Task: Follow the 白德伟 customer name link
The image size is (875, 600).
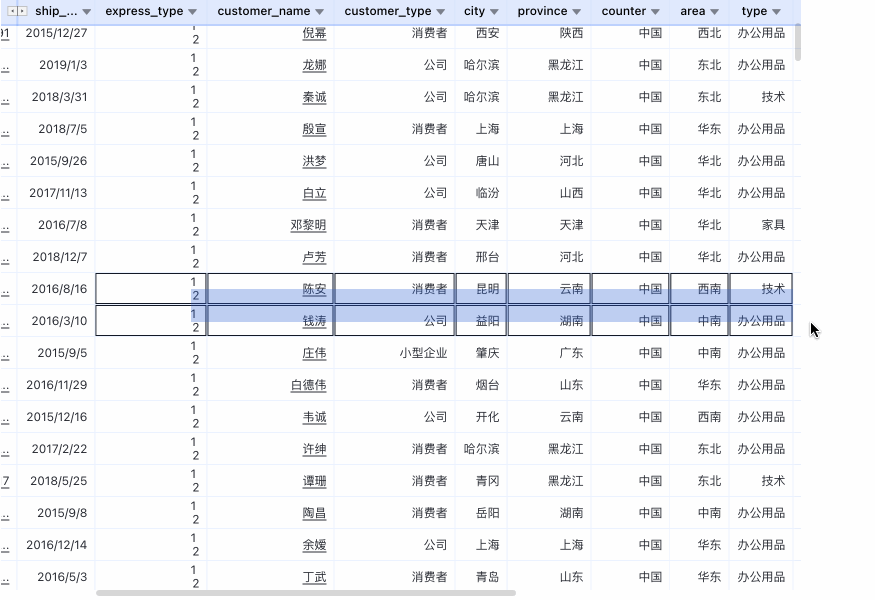Action: [308, 385]
